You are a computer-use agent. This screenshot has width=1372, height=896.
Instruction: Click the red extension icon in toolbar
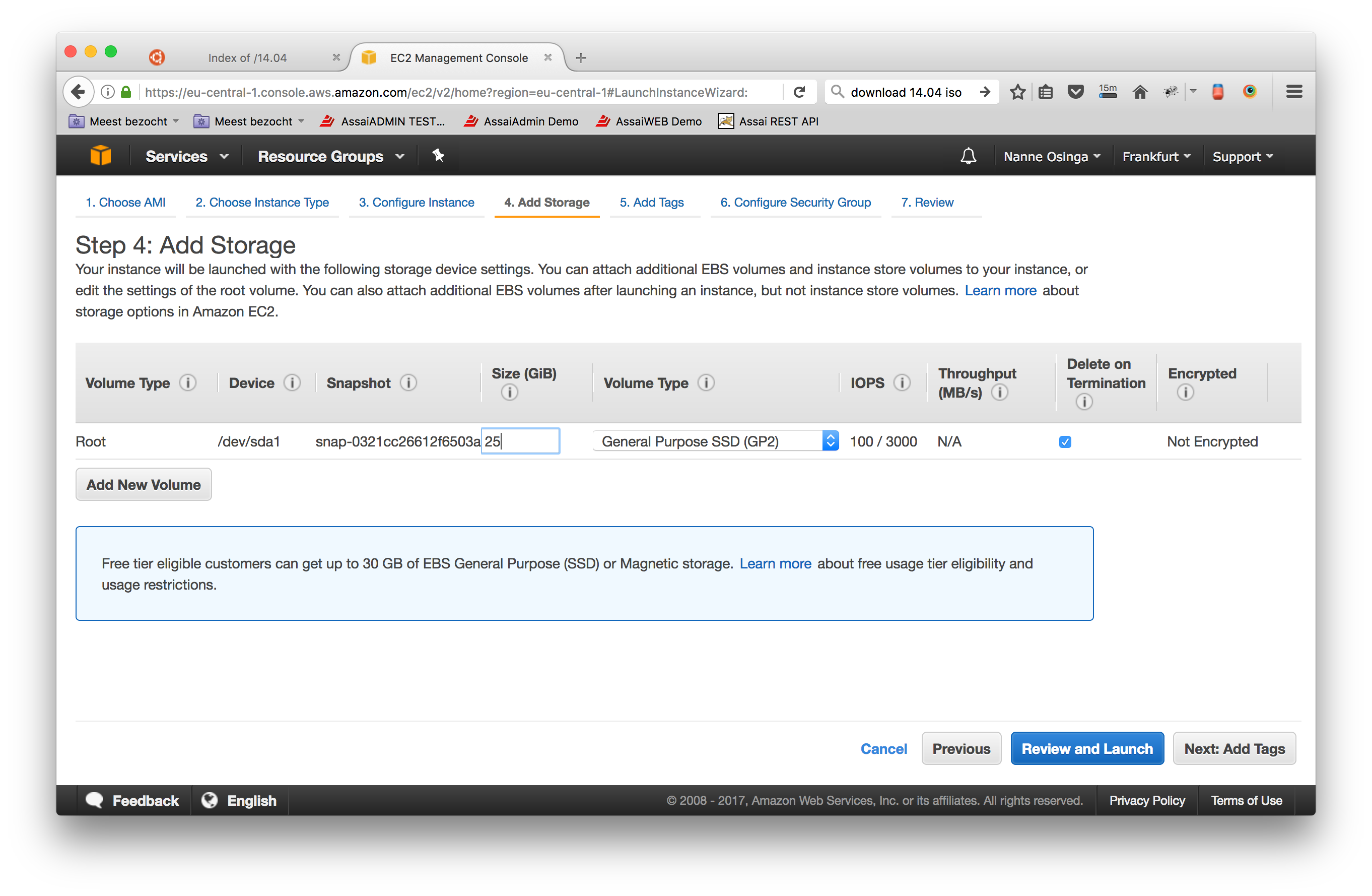(x=1217, y=92)
